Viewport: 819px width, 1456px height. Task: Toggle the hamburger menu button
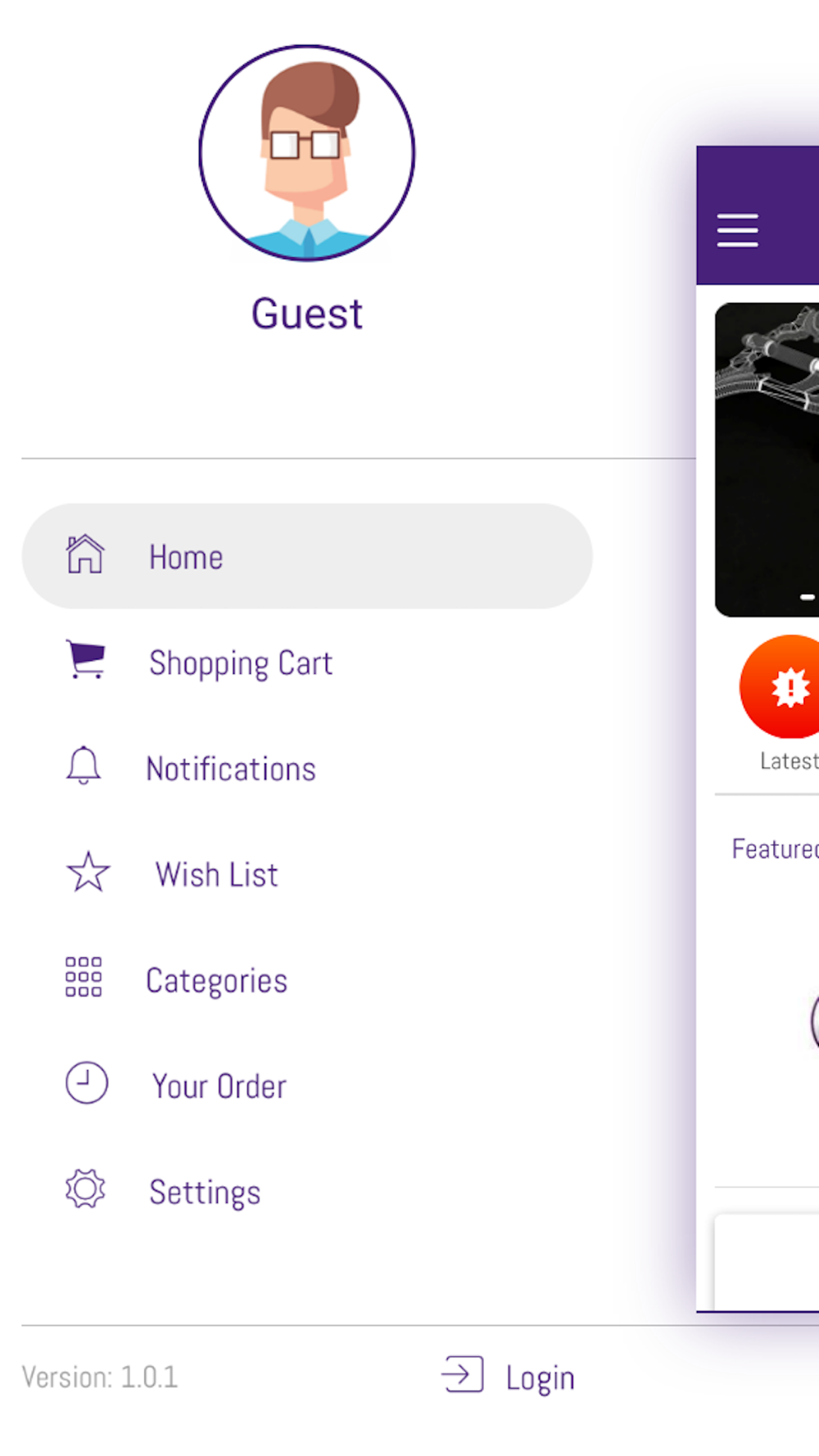(738, 230)
